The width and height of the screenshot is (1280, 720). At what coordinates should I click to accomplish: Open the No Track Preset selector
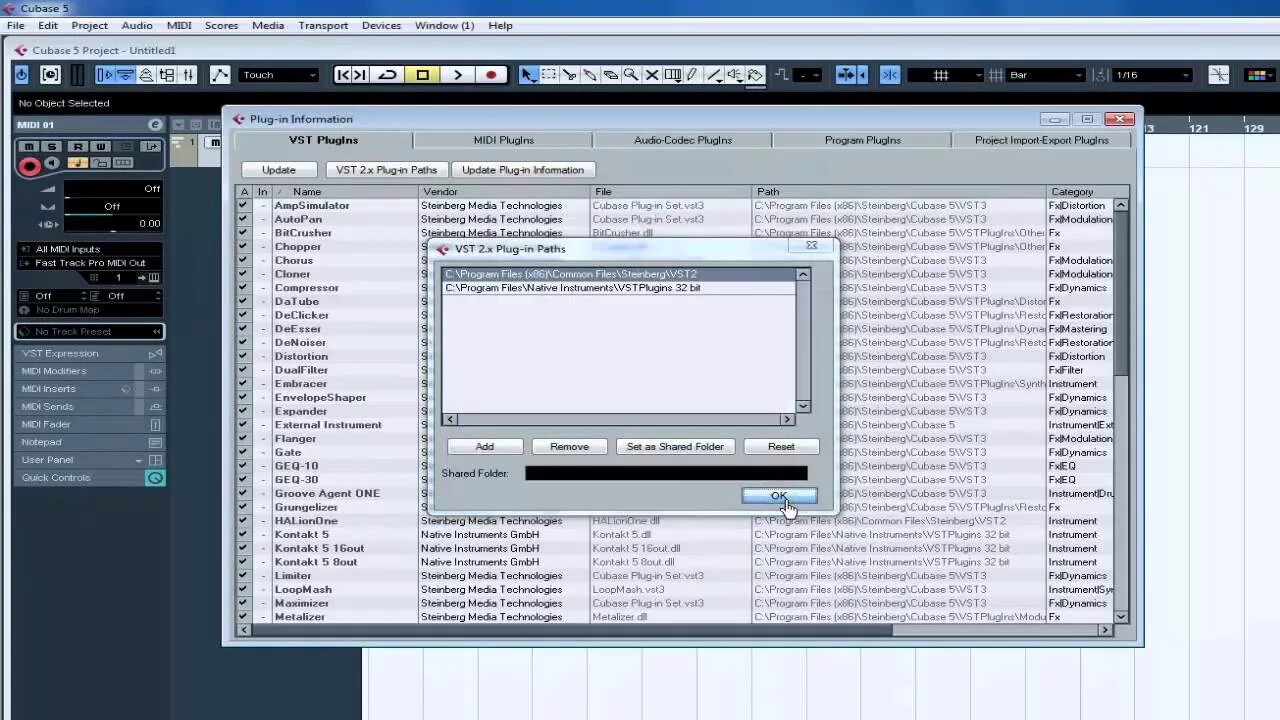tap(90, 331)
